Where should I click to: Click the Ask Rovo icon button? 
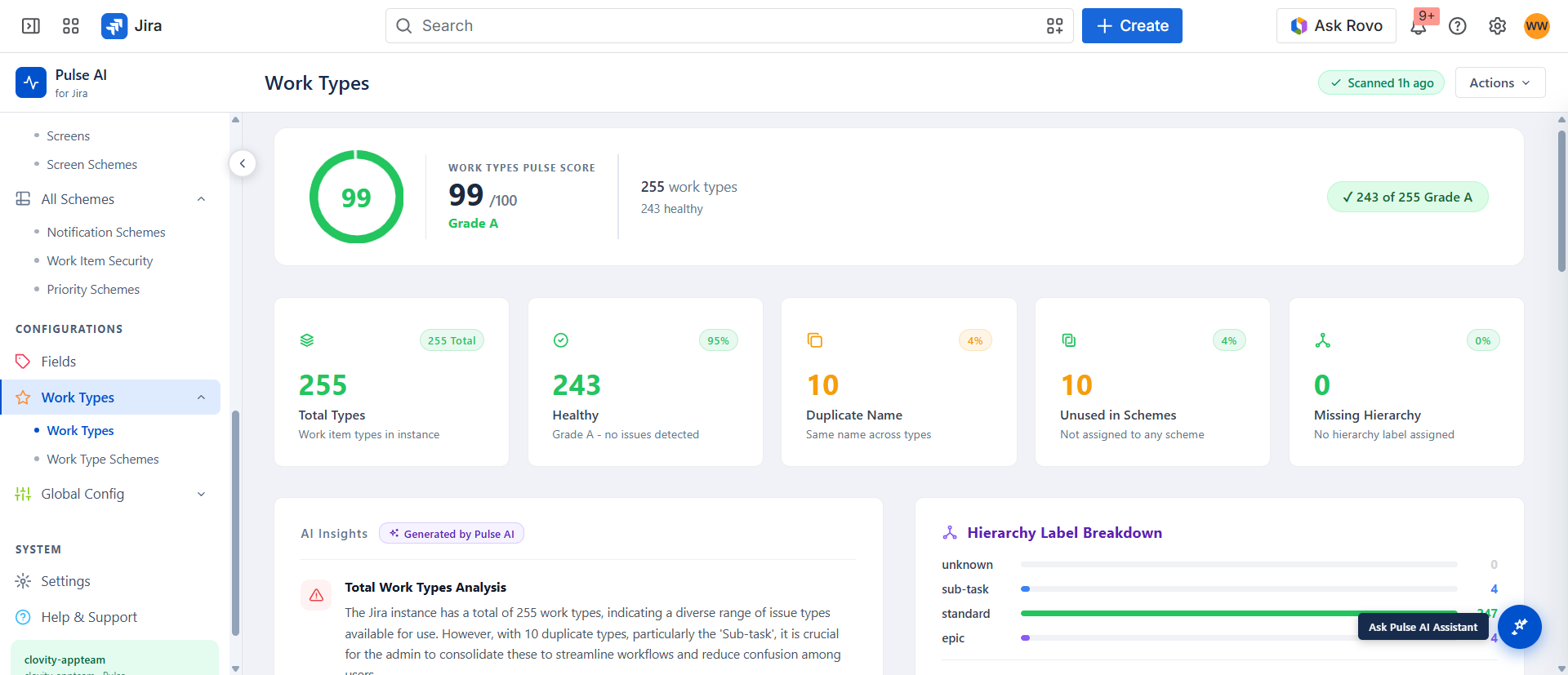(1336, 26)
